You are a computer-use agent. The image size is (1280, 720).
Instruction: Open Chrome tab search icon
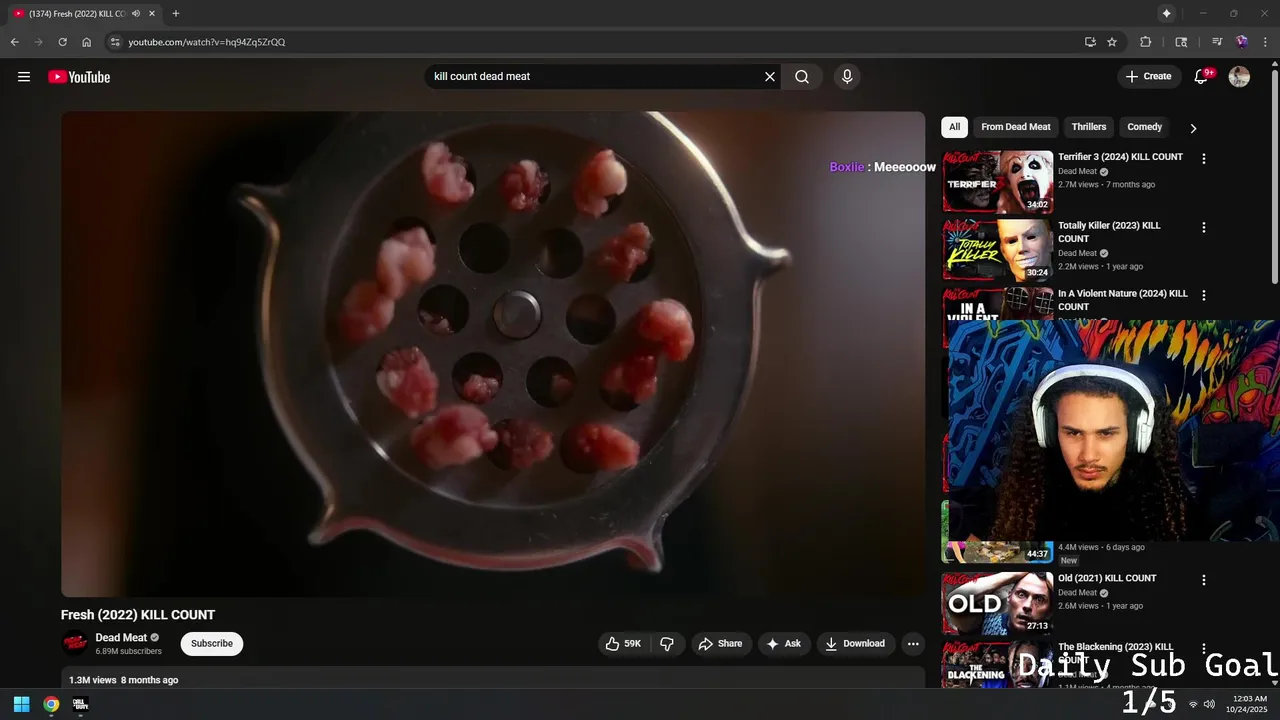[1181, 42]
